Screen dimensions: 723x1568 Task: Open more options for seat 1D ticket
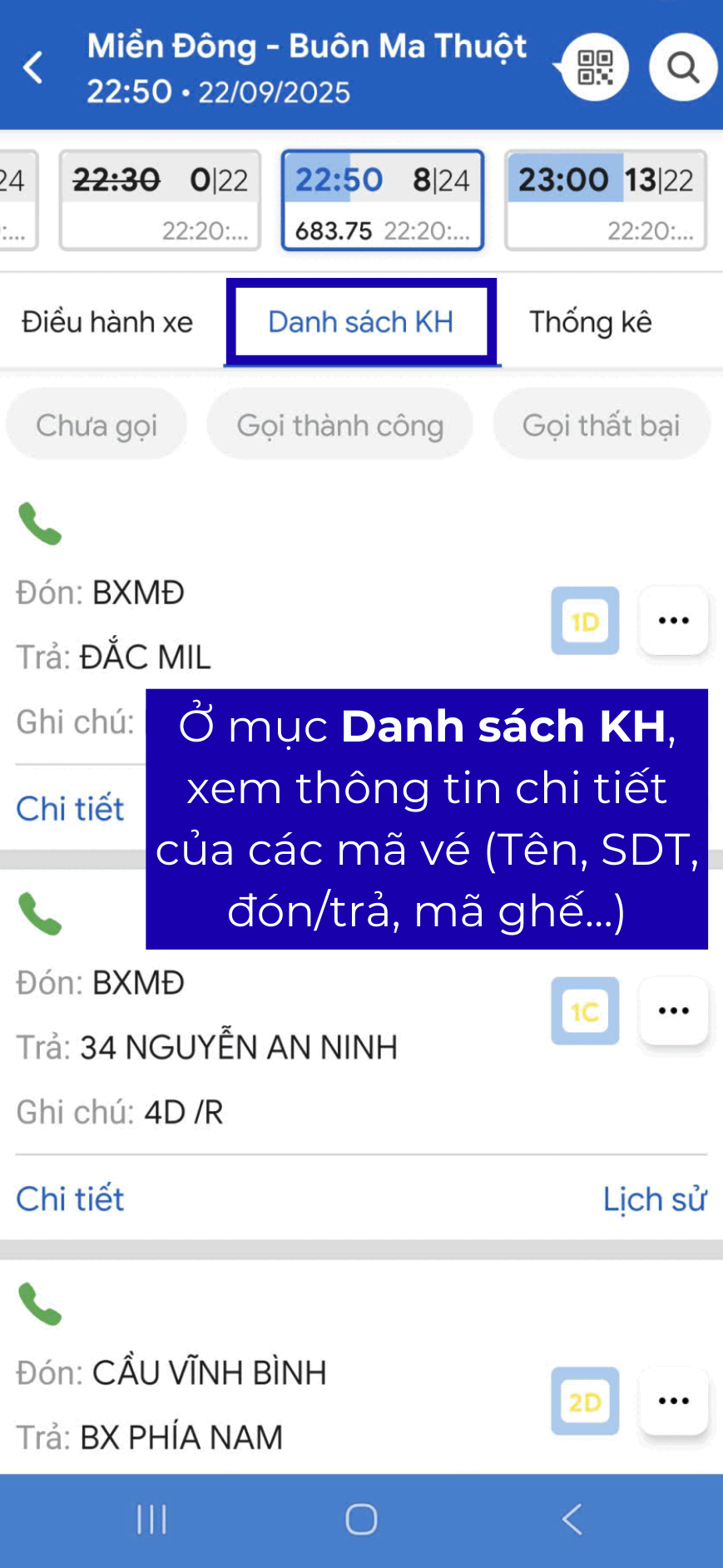point(673,621)
